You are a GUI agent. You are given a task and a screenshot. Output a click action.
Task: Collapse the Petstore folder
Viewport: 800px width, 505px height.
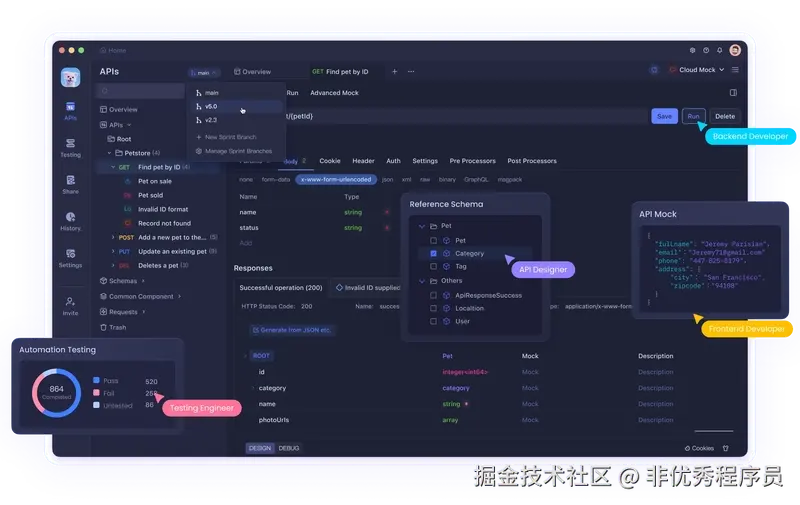109,153
